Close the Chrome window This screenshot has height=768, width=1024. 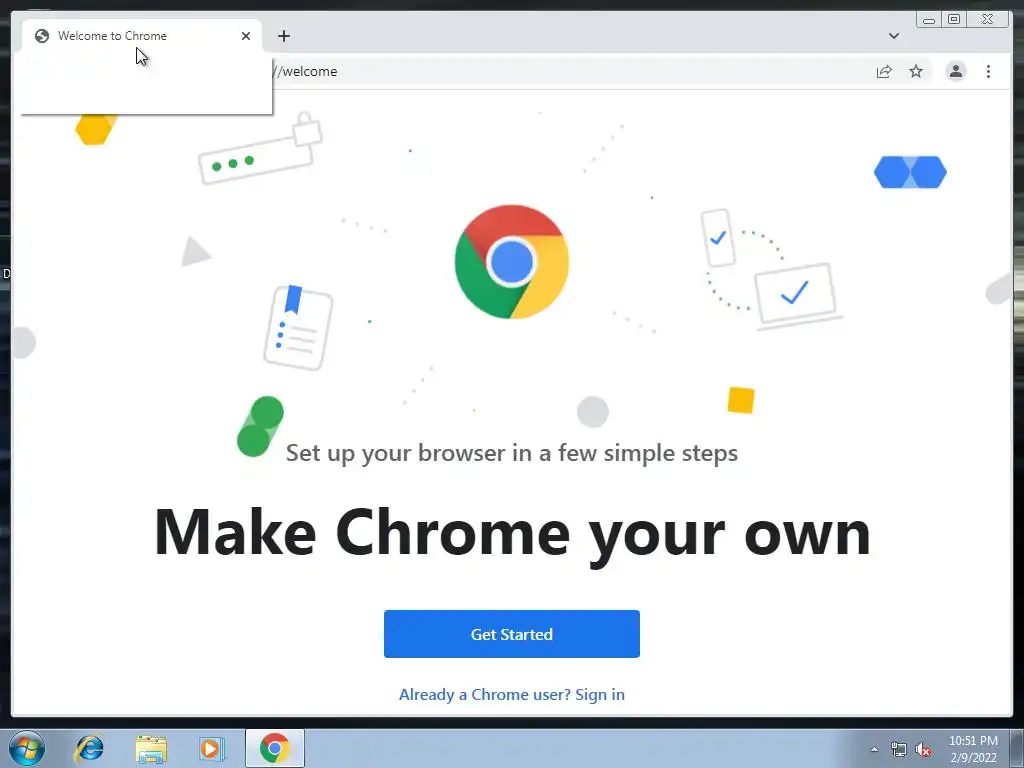pyautogui.click(x=988, y=20)
